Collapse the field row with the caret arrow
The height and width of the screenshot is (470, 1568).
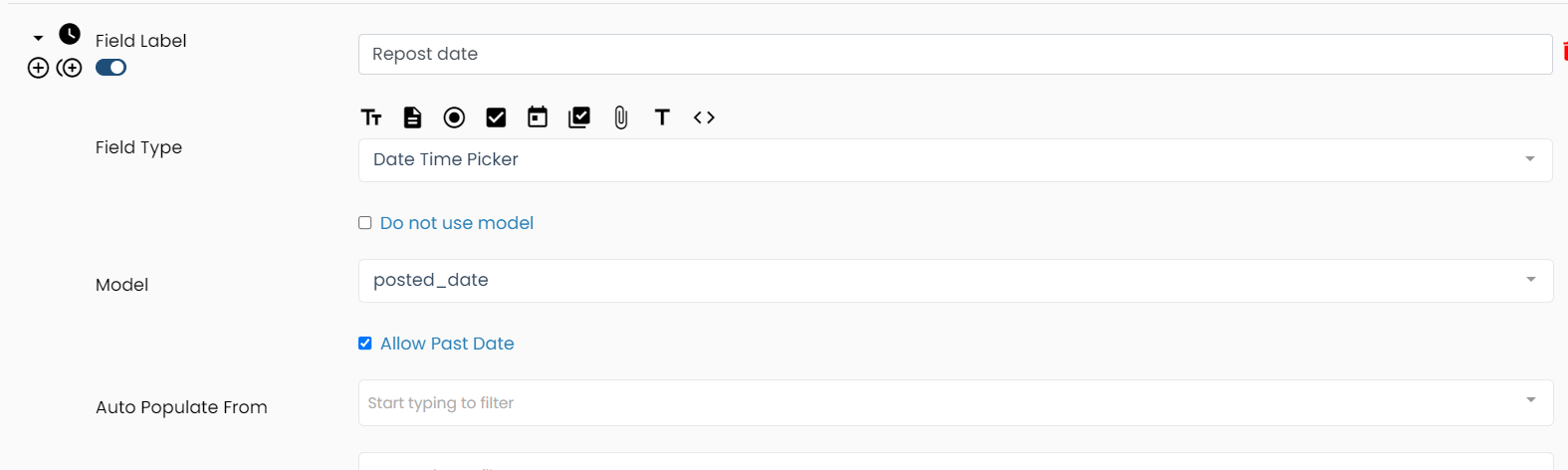click(x=38, y=38)
